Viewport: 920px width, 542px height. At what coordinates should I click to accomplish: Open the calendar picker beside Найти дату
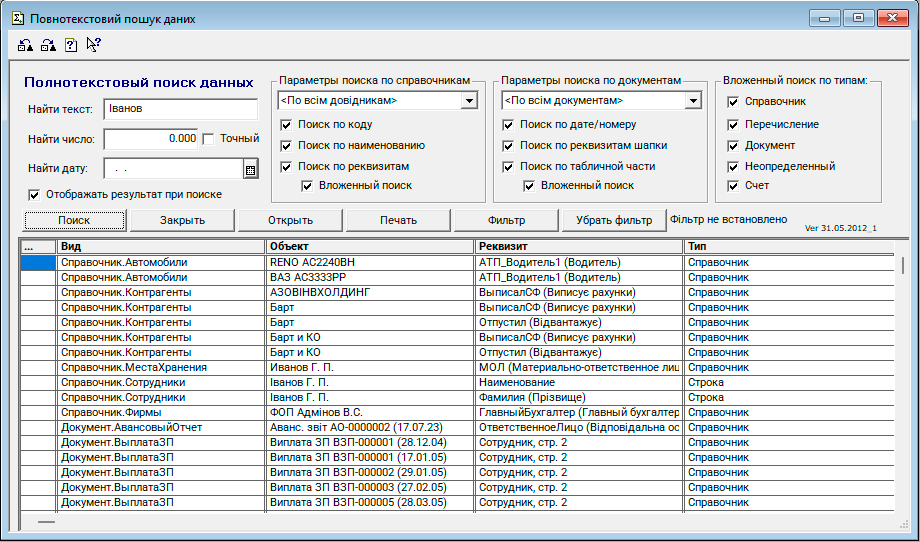point(250,169)
